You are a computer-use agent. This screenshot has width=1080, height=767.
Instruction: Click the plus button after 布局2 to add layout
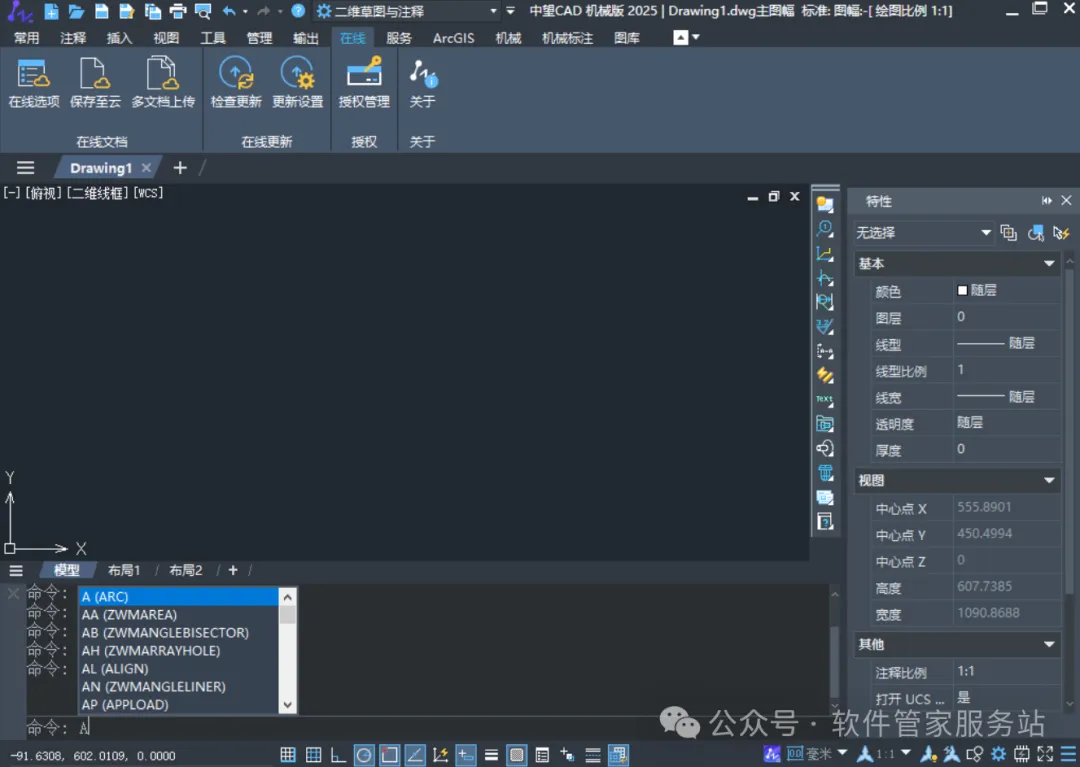(233, 570)
